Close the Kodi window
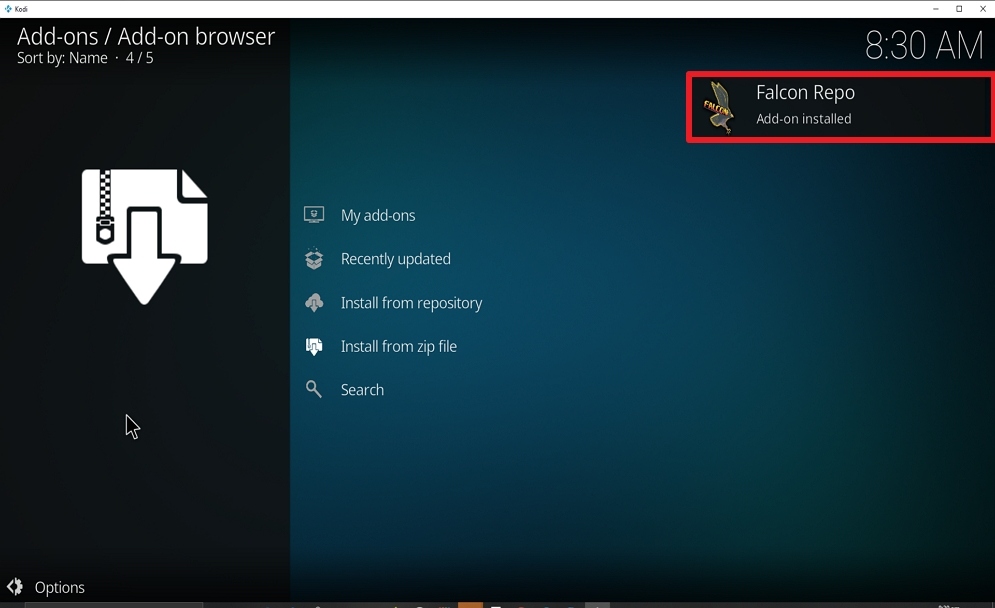995x608 pixels. 983,9
